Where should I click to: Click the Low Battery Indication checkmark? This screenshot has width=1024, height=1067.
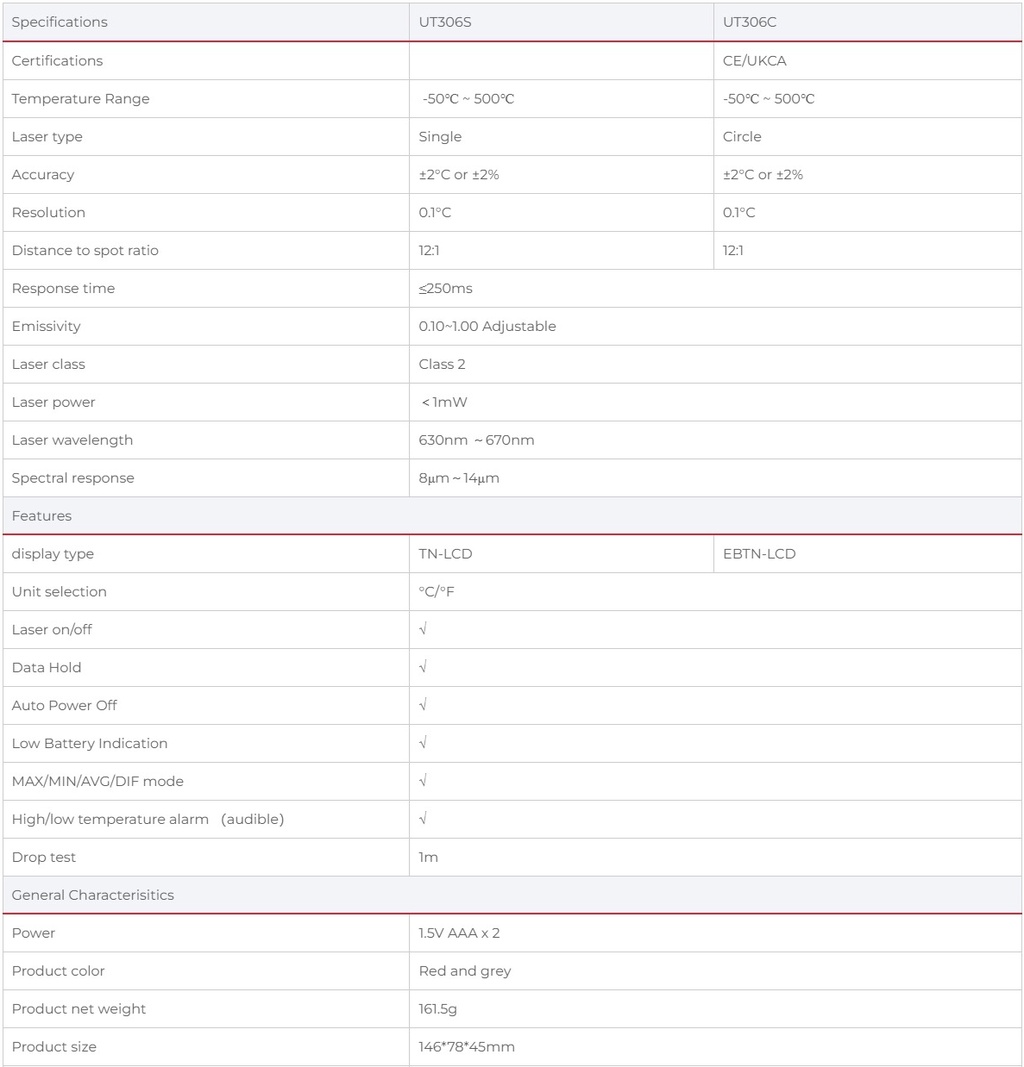coord(423,743)
